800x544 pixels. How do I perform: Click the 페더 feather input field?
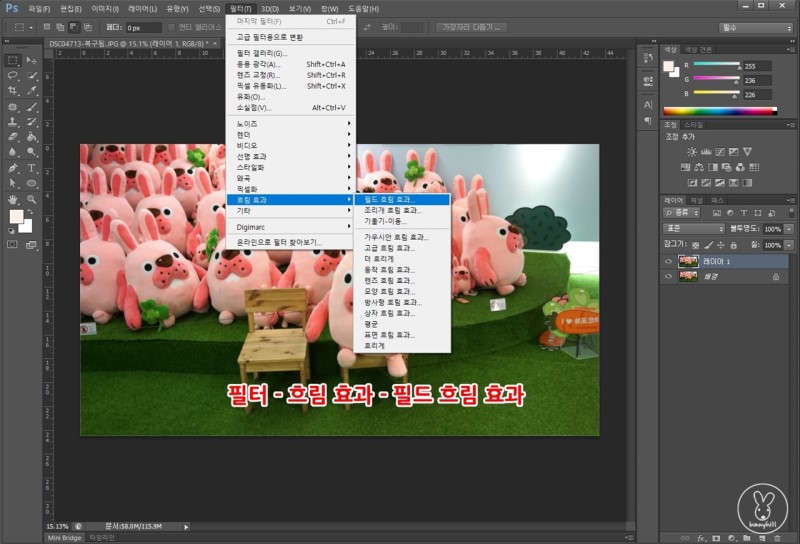143,27
